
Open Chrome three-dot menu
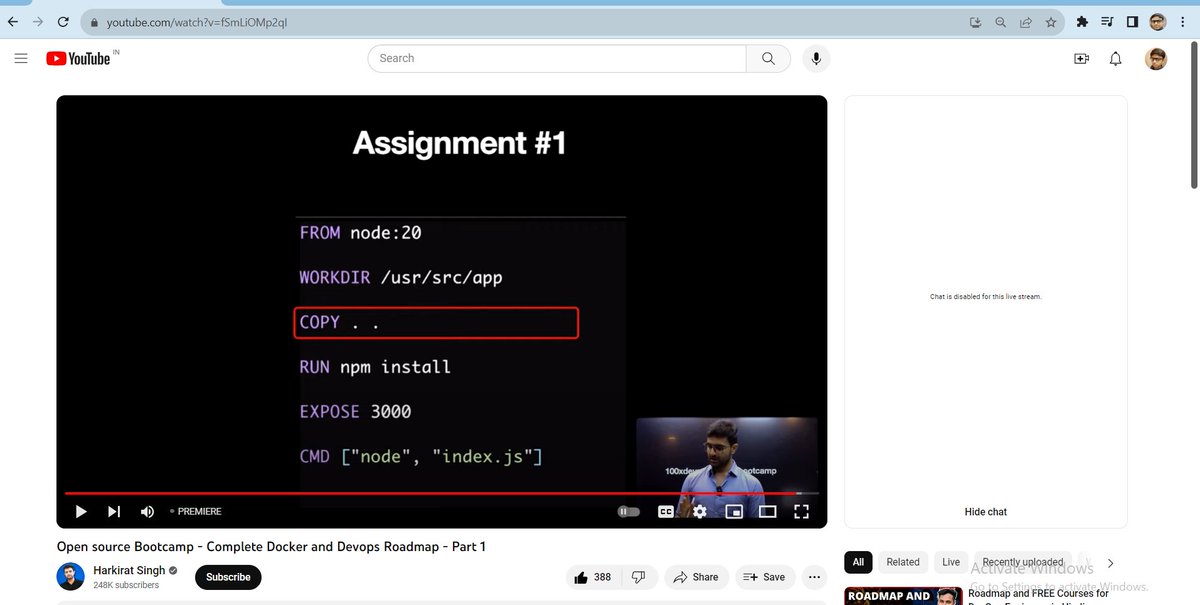[1183, 21]
